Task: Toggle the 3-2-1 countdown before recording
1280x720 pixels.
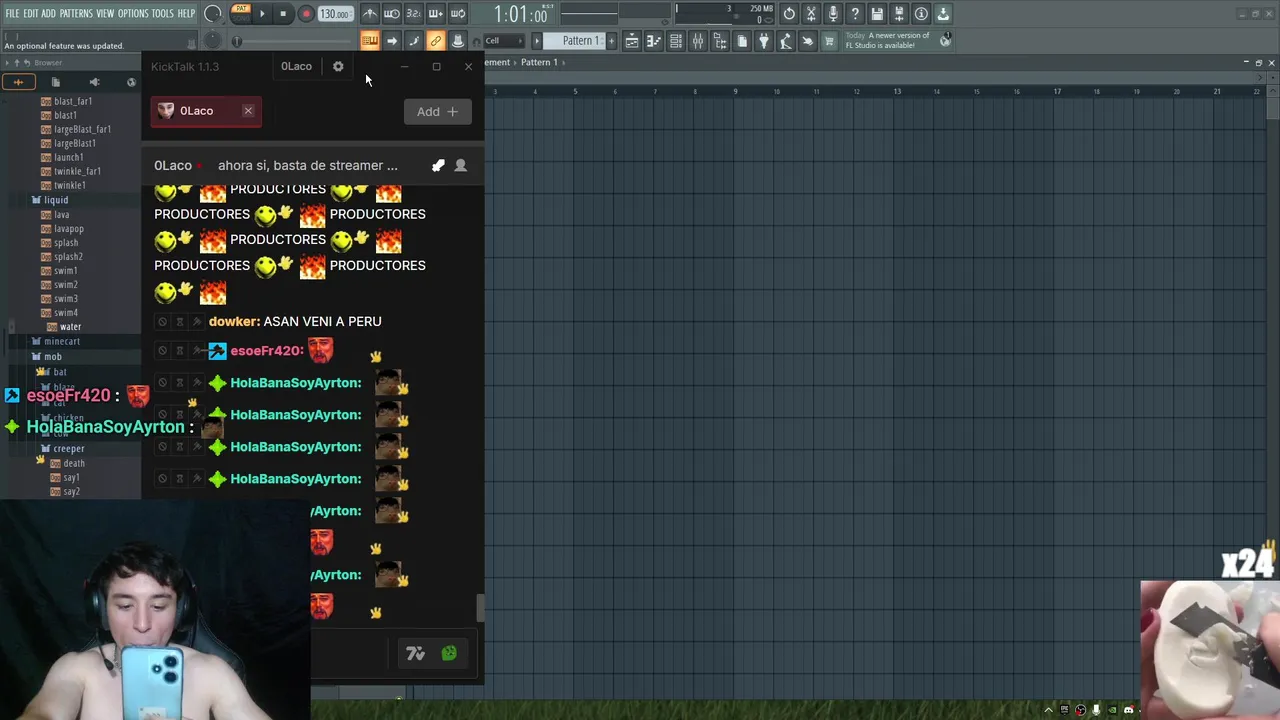Action: (414, 14)
